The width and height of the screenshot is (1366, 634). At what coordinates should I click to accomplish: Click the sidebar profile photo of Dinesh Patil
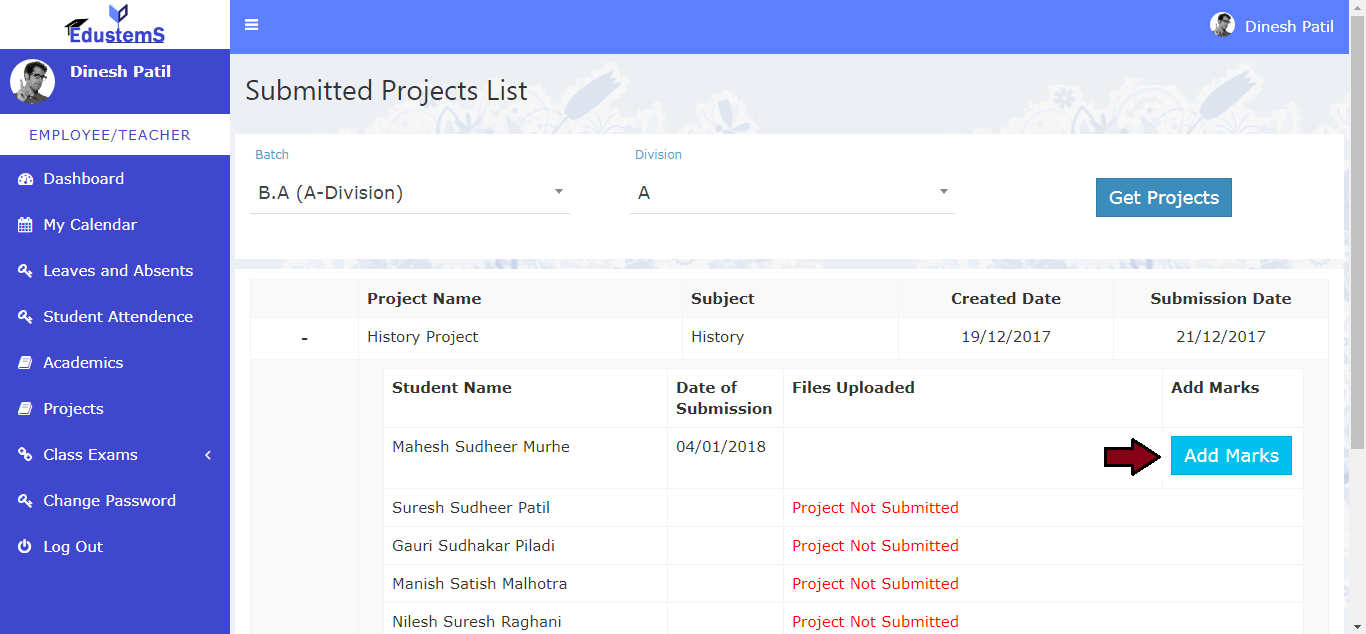[x=32, y=81]
